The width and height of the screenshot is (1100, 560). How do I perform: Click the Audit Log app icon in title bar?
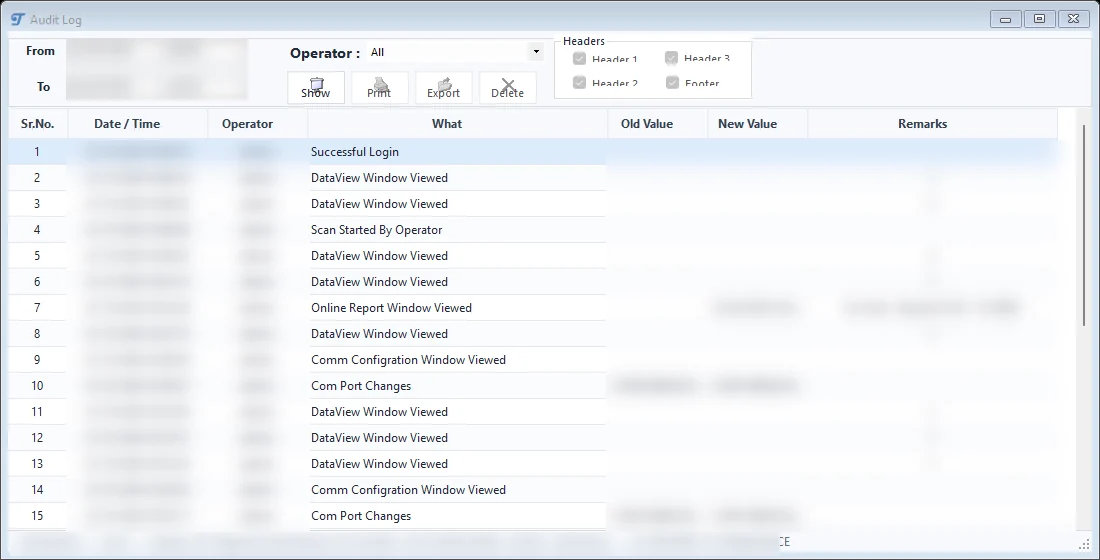point(18,20)
